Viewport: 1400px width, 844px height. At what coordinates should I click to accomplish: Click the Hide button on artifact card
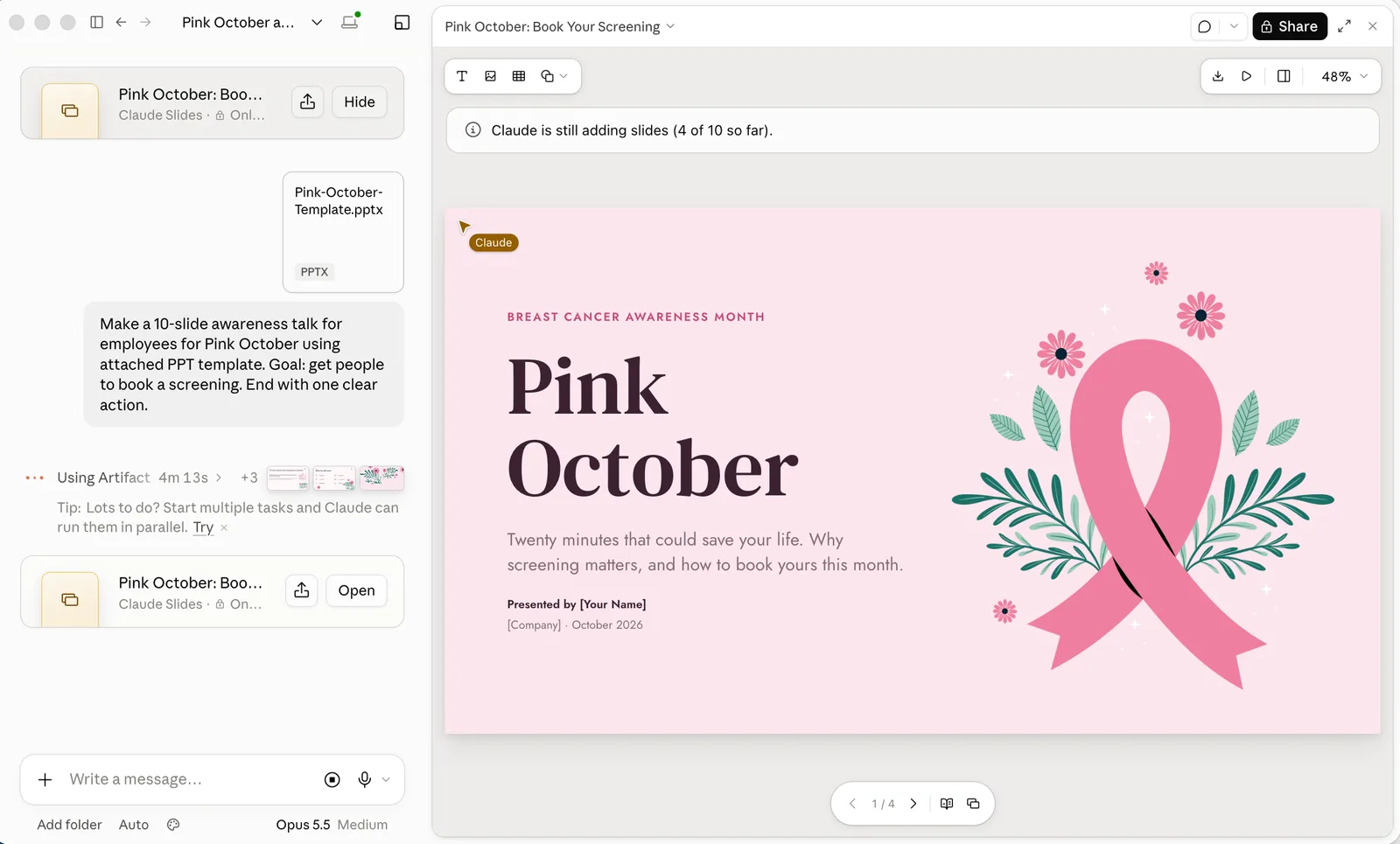pos(360,102)
